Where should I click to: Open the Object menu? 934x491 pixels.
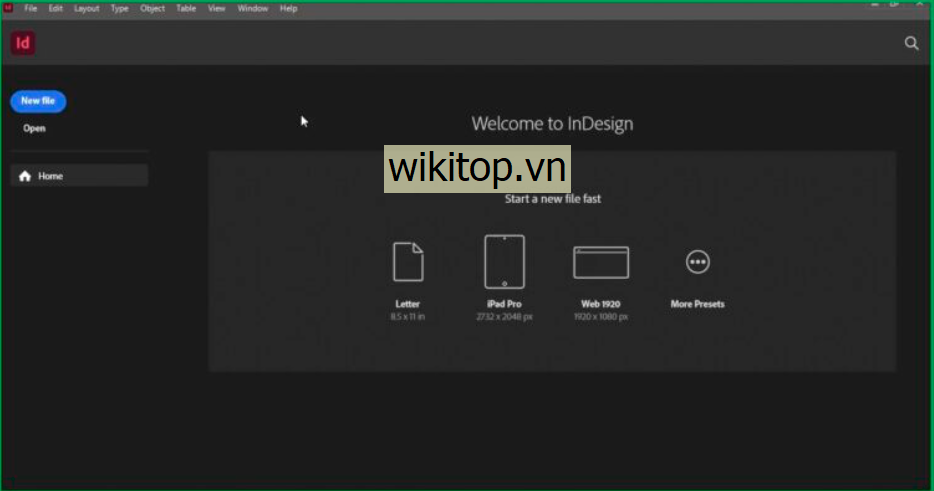click(x=152, y=8)
